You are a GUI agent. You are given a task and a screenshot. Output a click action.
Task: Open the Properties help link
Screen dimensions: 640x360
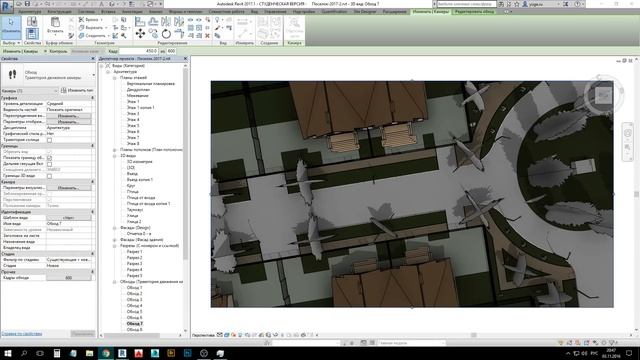click(22, 334)
